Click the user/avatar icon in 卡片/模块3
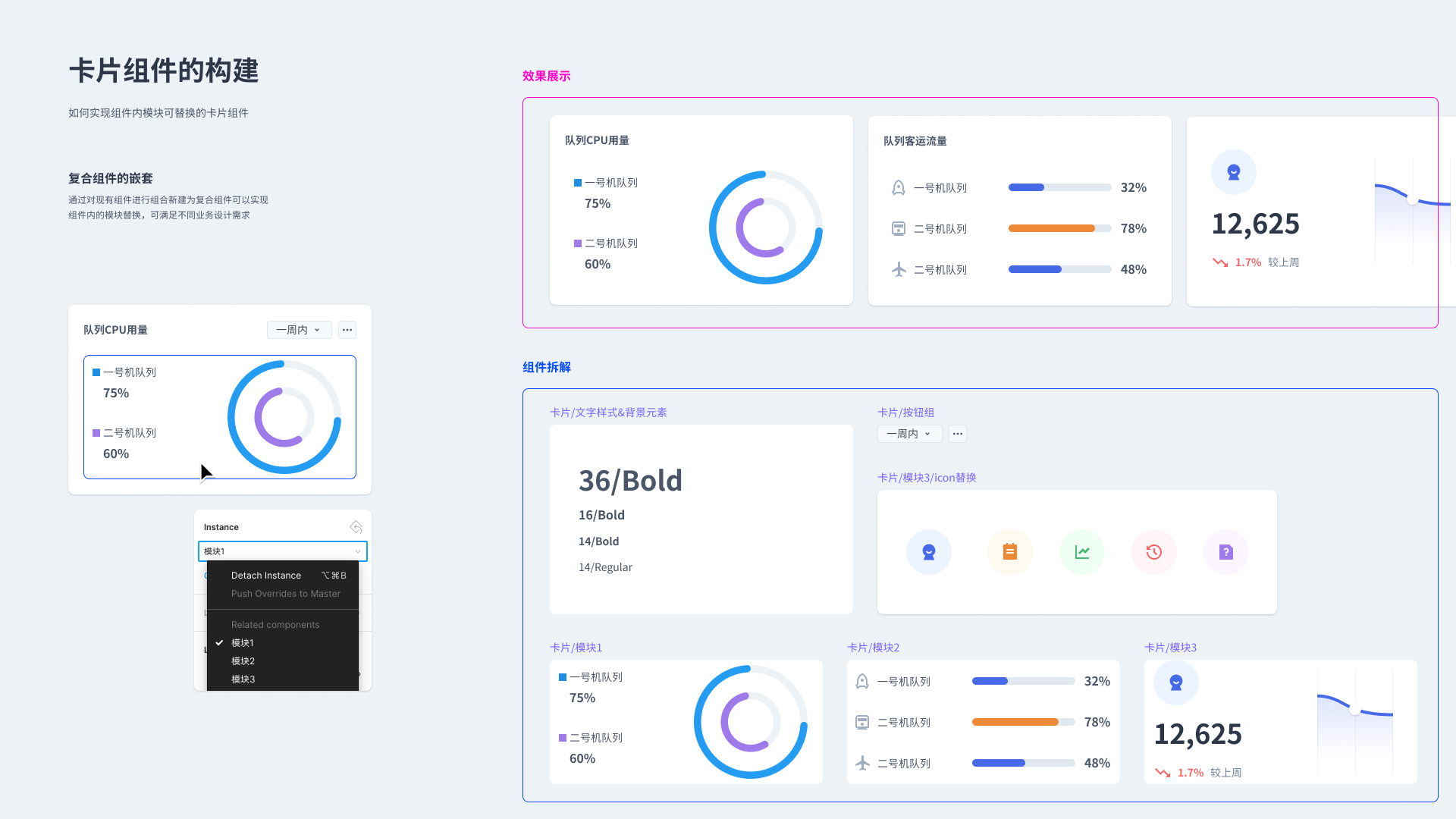 pos(1176,682)
